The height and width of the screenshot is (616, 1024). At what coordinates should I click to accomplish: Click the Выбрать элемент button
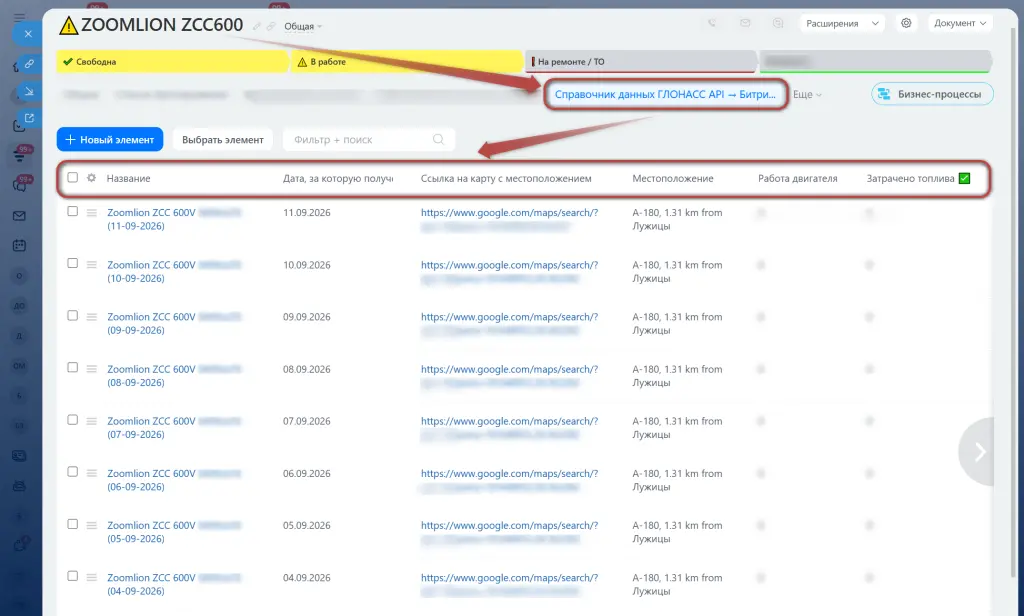(x=223, y=139)
